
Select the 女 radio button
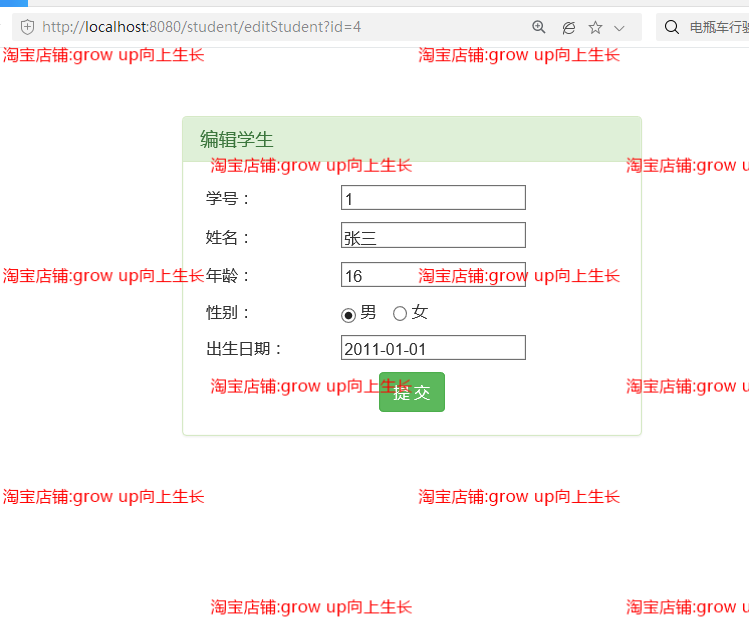400,313
